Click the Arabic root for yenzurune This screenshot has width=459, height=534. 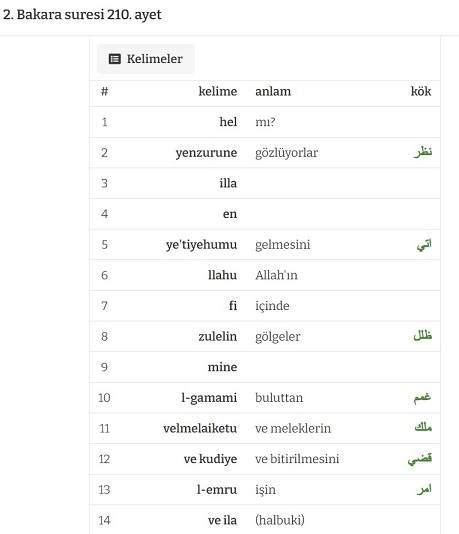tap(423, 152)
